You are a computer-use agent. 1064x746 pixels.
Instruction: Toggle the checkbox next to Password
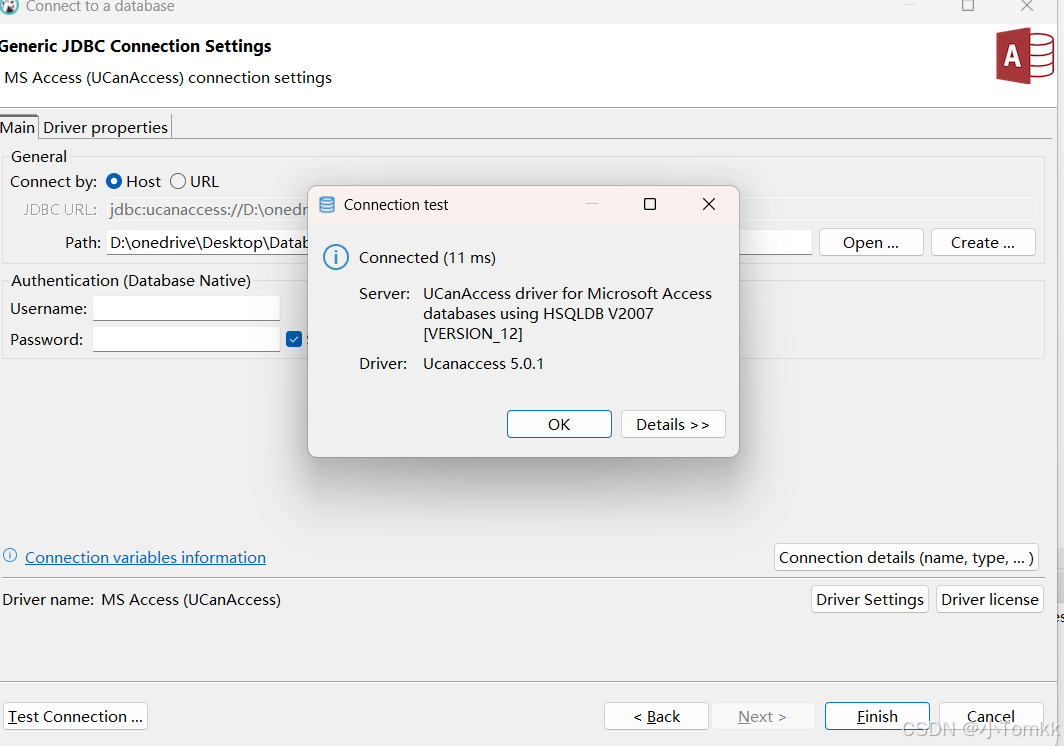click(294, 339)
